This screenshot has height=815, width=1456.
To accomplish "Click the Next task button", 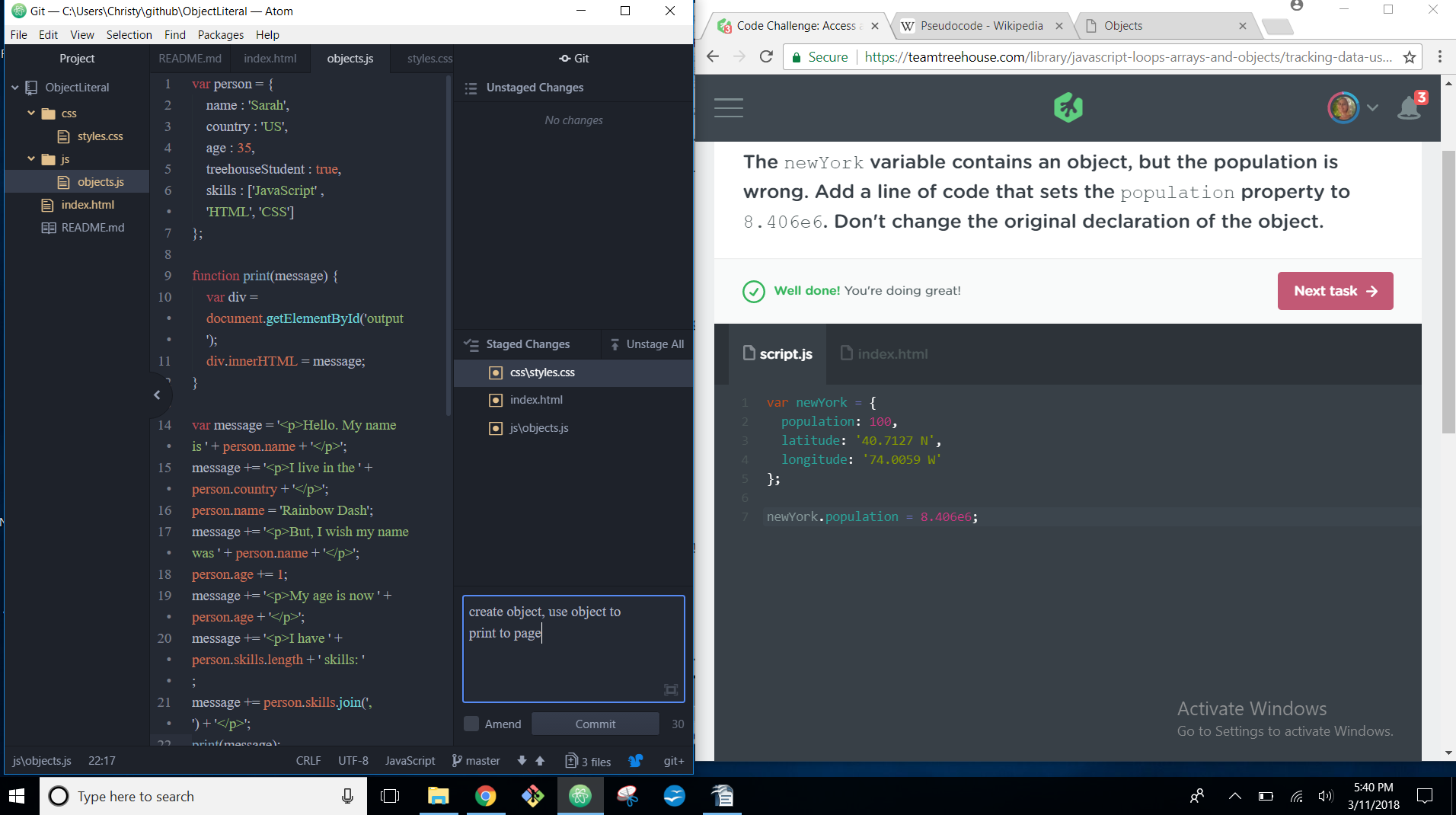I will point(1335,291).
